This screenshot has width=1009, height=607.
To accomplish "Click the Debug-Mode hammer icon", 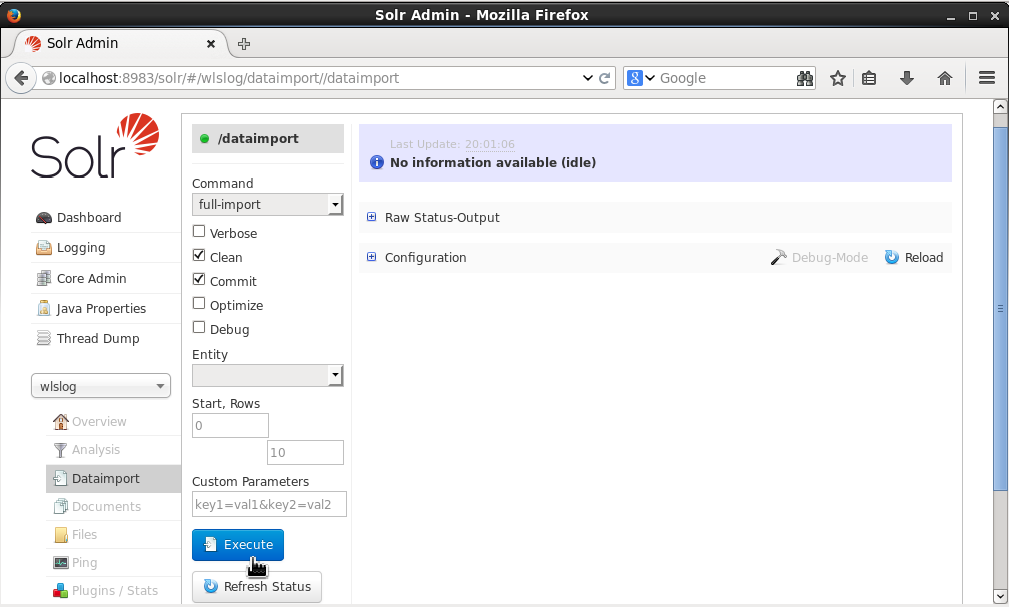I will (778, 257).
